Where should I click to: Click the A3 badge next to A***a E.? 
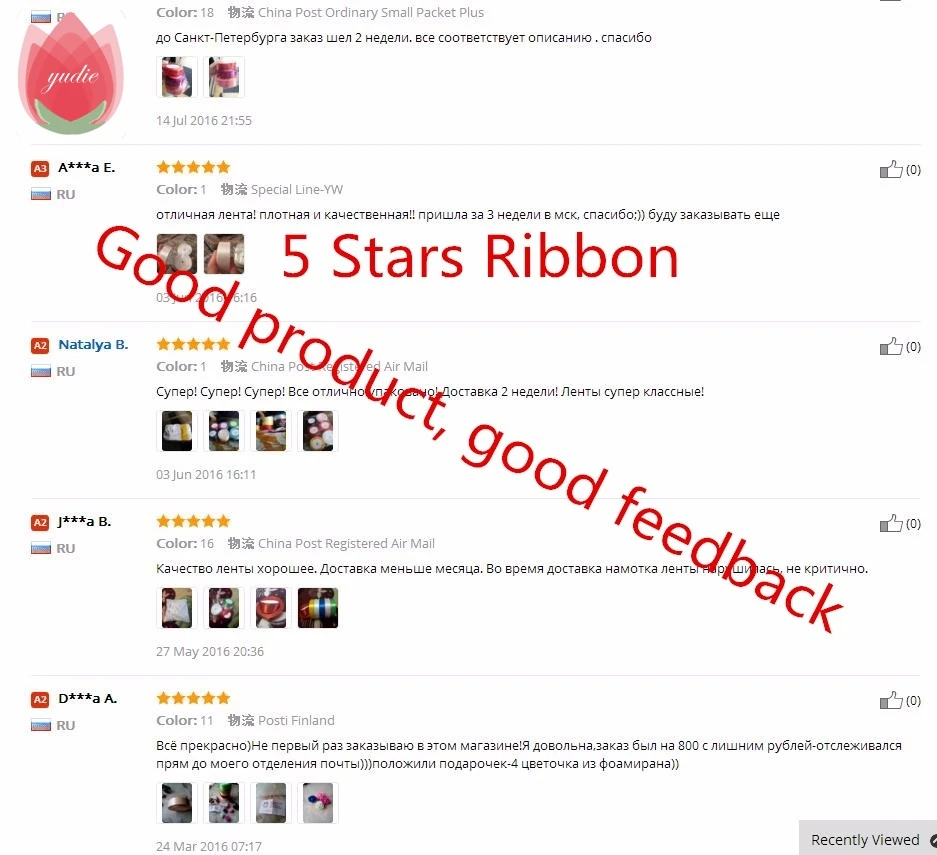click(40, 168)
